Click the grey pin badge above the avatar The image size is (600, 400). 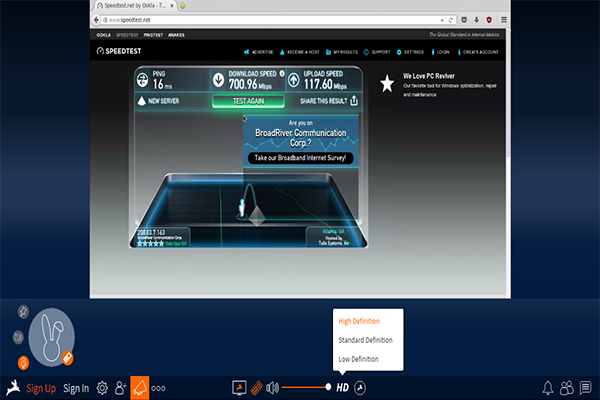coord(23,311)
